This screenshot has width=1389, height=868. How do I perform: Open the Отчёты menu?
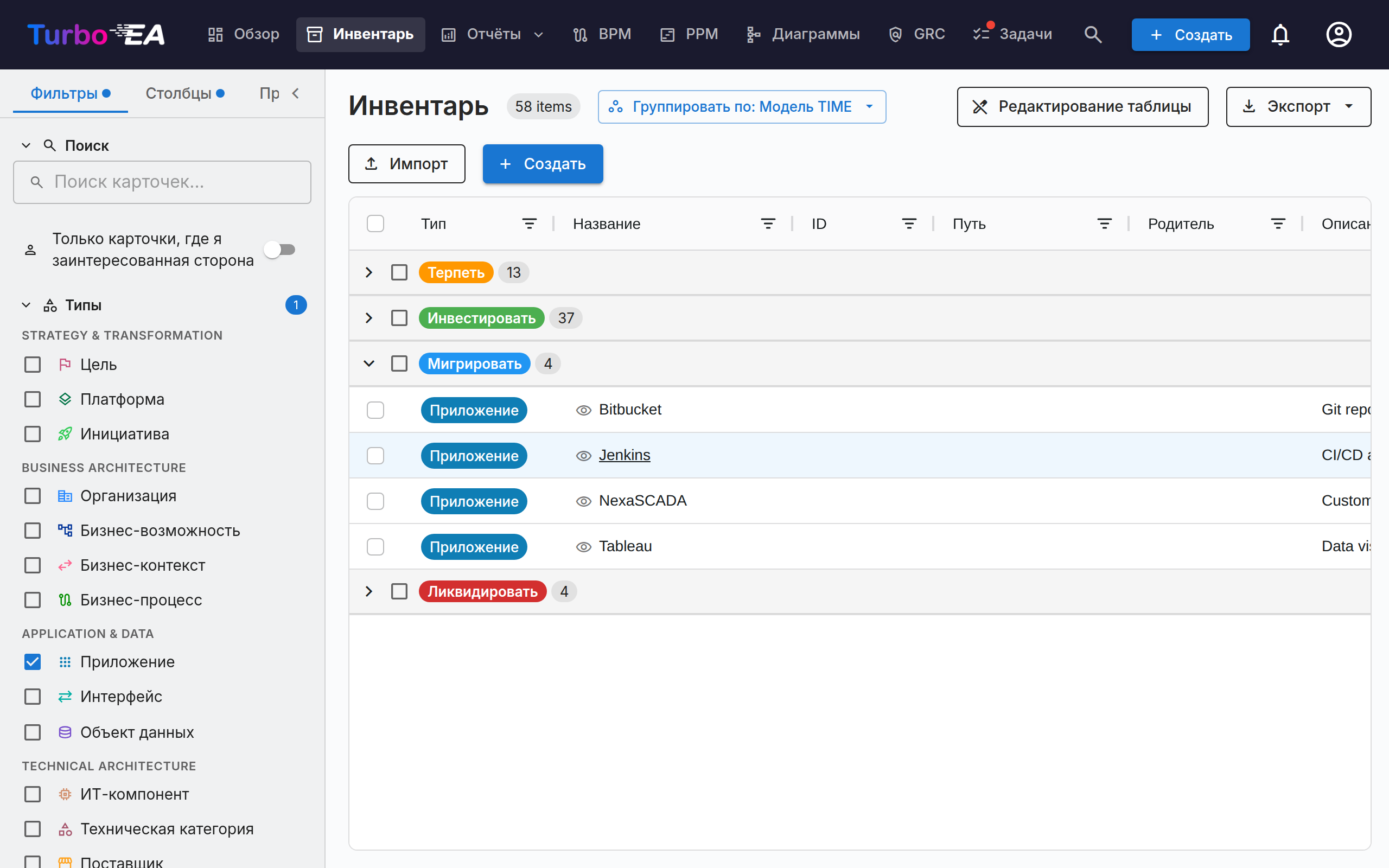(x=493, y=34)
